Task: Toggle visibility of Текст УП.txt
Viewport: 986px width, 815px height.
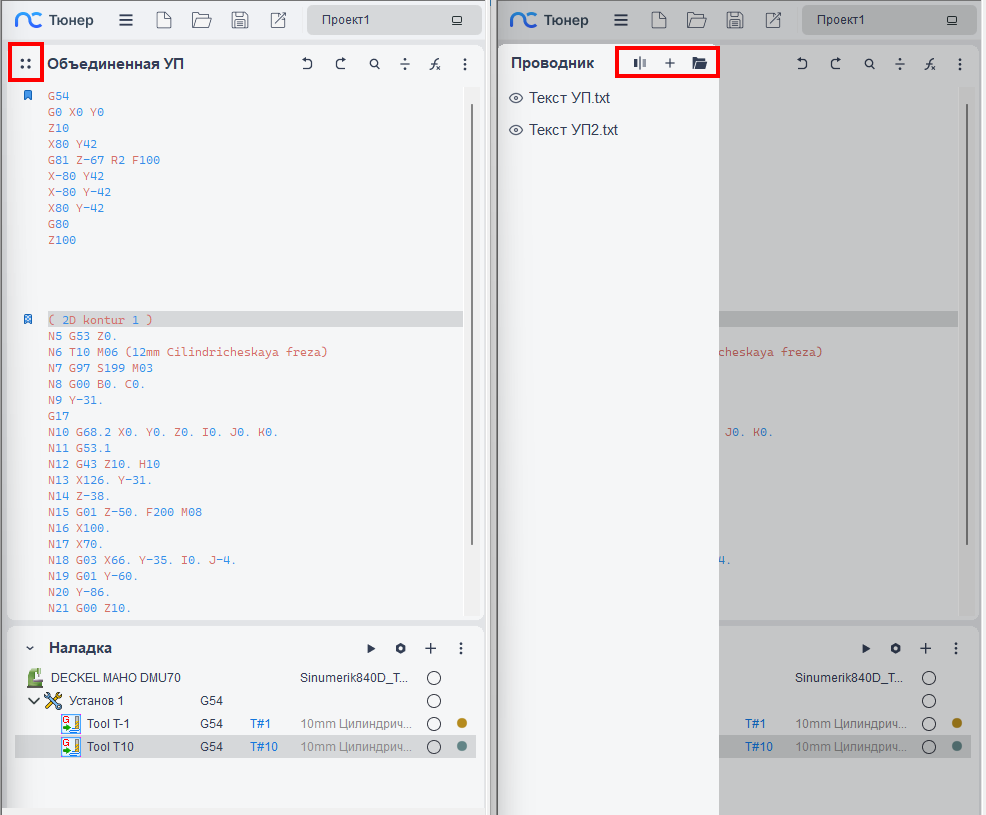Action: (516, 98)
